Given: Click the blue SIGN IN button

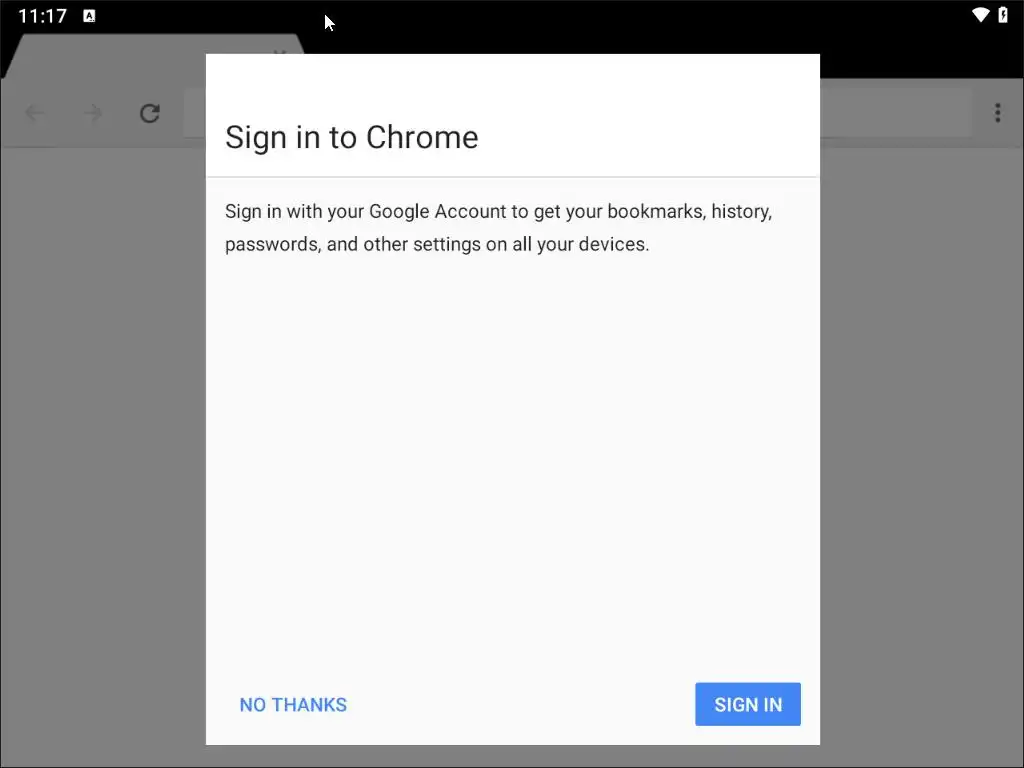Looking at the screenshot, I should coord(748,704).
